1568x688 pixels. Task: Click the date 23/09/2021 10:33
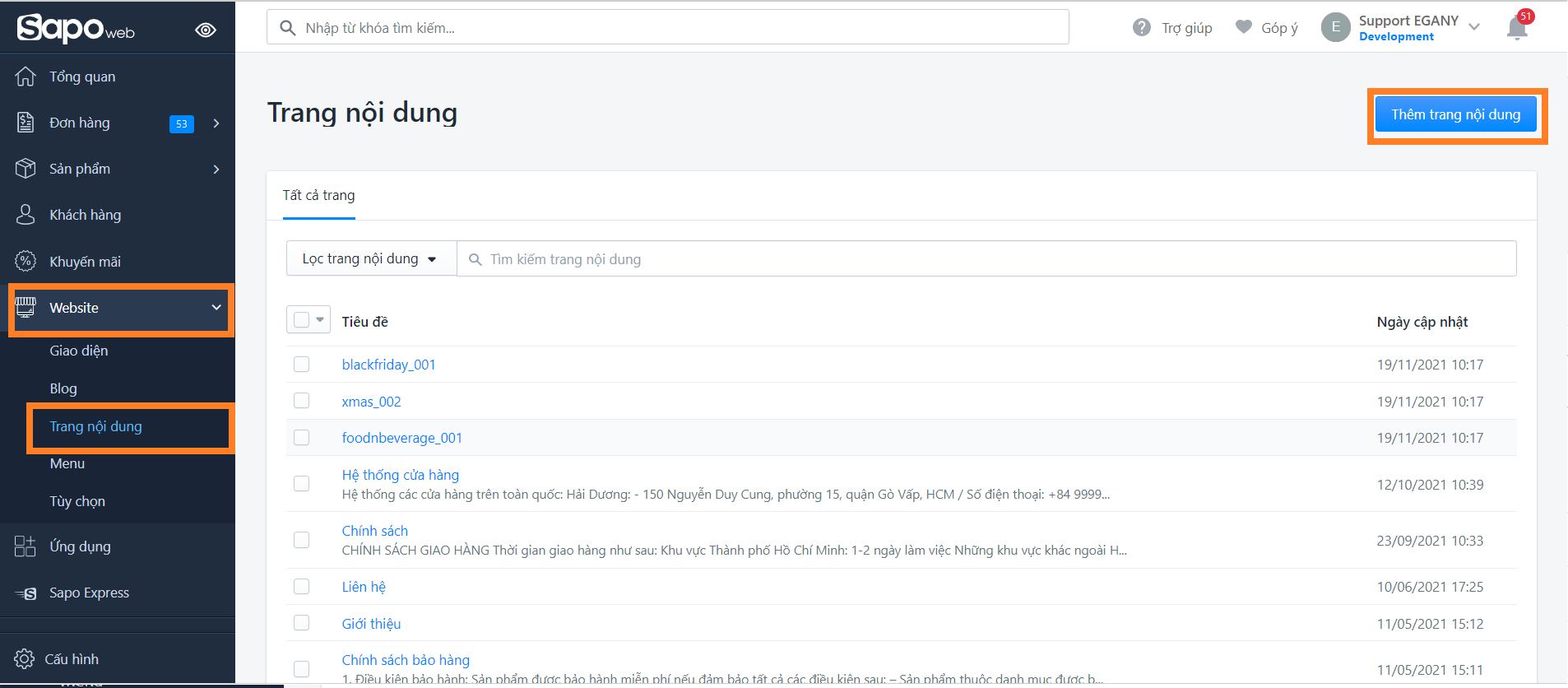pyautogui.click(x=1430, y=541)
